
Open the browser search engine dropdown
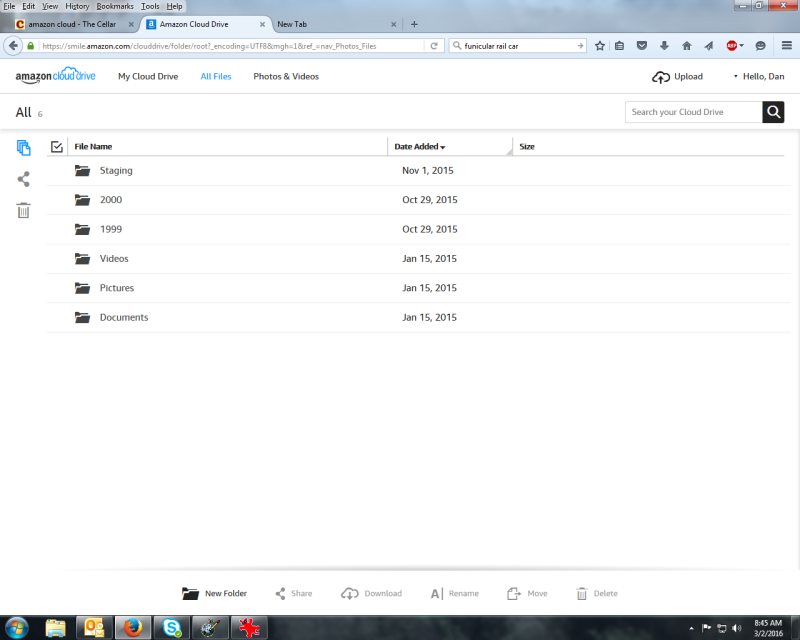pyautogui.click(x=457, y=45)
